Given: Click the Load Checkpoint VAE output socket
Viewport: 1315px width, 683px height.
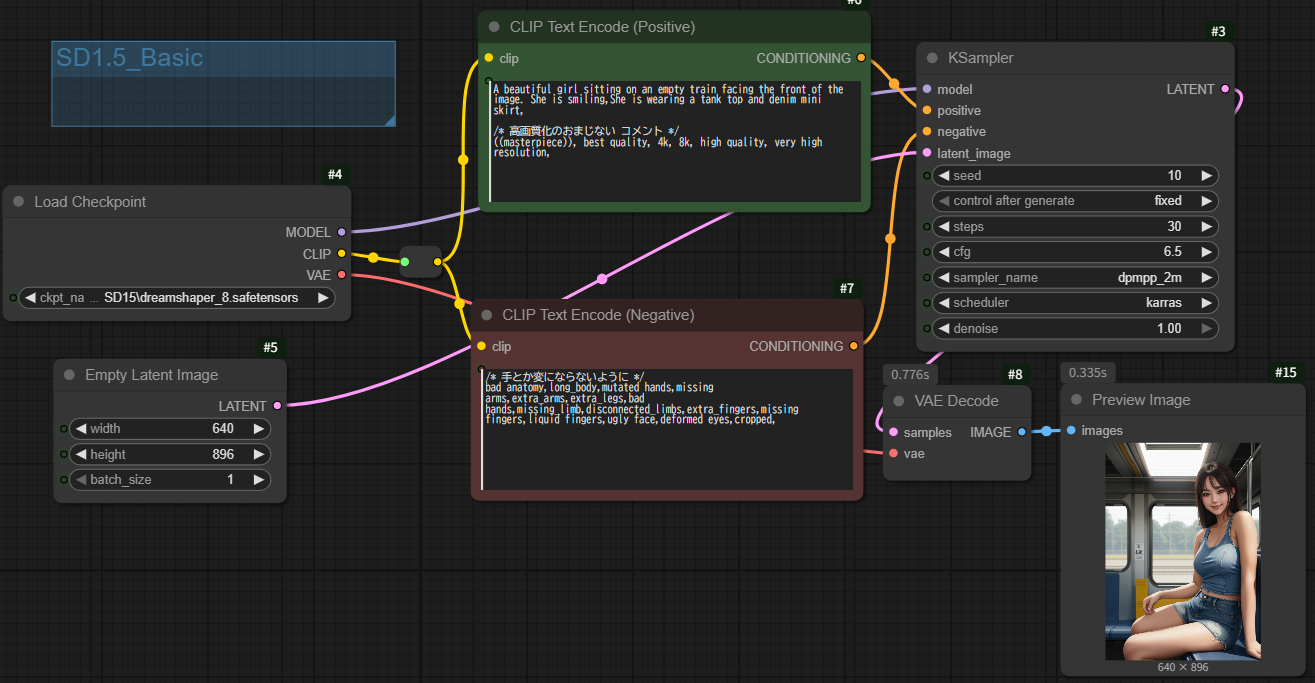Looking at the screenshot, I should pos(341,275).
